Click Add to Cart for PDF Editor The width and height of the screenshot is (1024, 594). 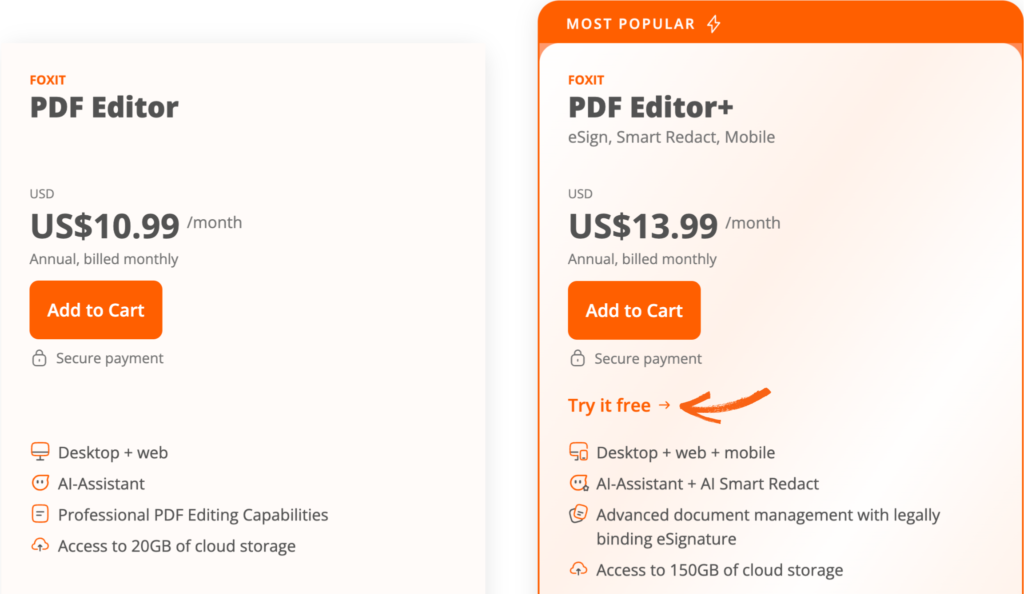point(96,310)
